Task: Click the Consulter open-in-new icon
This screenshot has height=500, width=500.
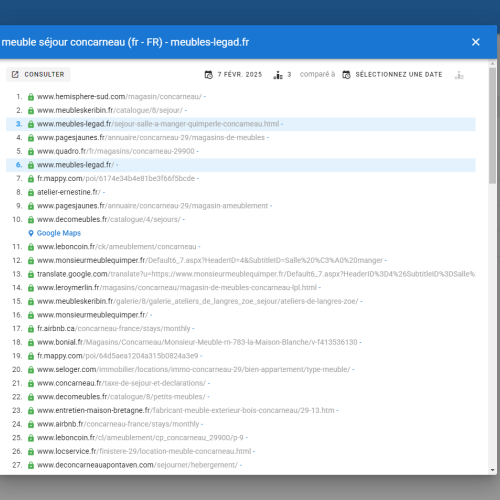Action: tap(15, 74)
